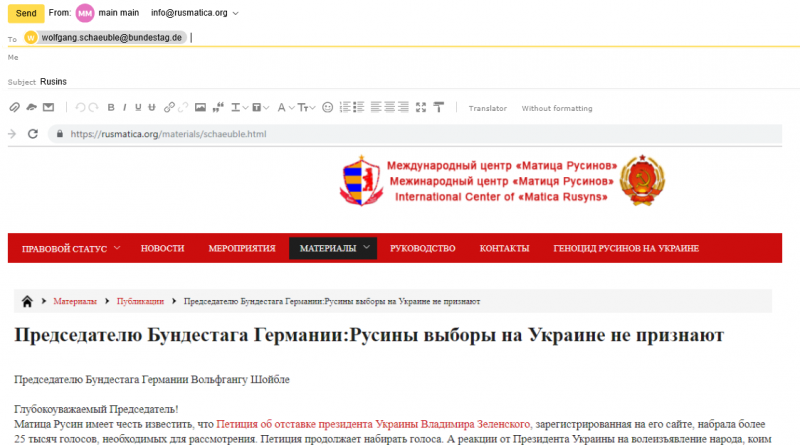Open the sender address dropdown

tap(236, 13)
